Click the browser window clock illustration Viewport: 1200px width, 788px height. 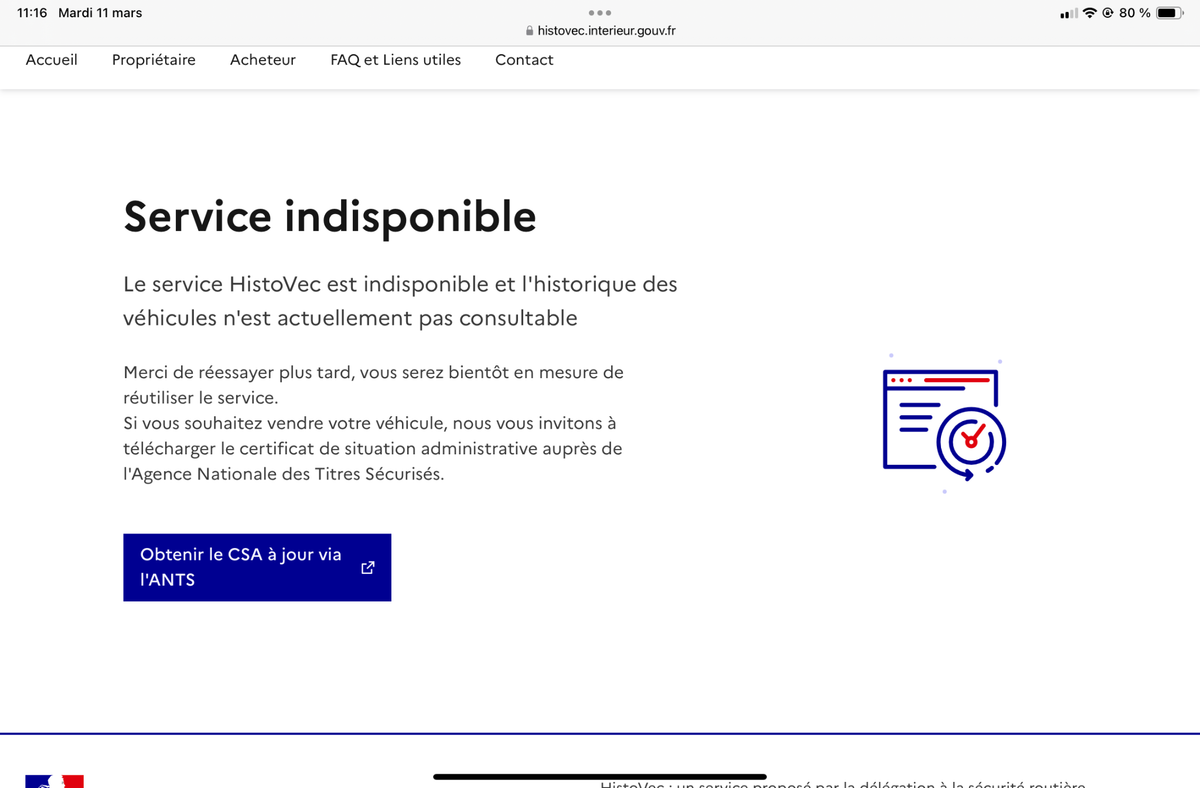[944, 425]
